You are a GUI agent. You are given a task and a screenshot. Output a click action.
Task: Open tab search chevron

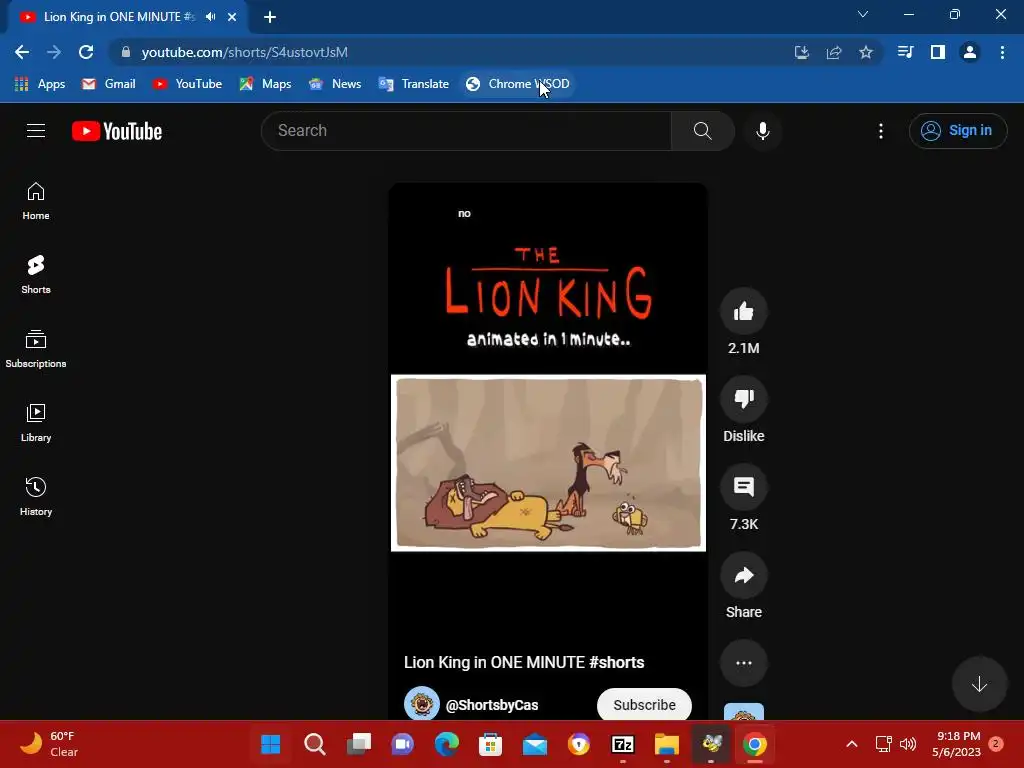click(863, 14)
